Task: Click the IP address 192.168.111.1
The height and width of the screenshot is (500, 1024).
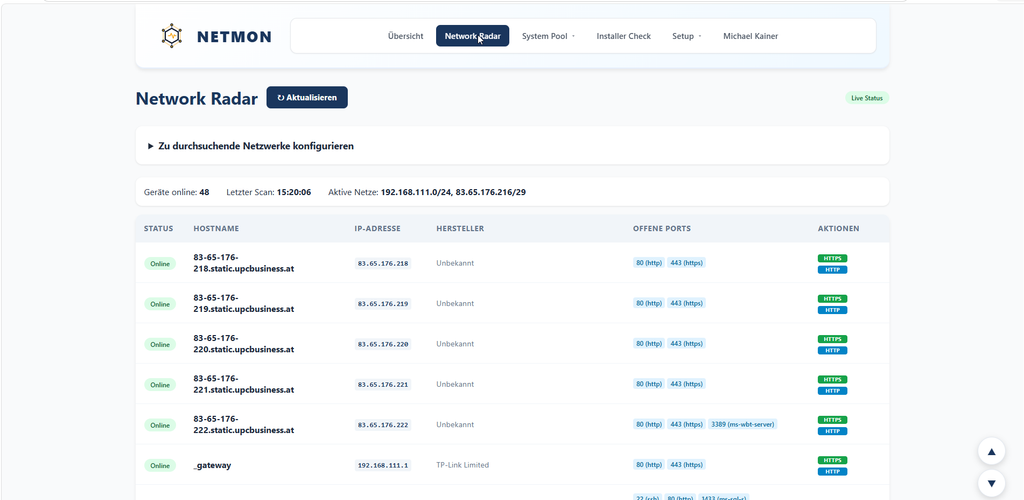Action: coord(383,465)
